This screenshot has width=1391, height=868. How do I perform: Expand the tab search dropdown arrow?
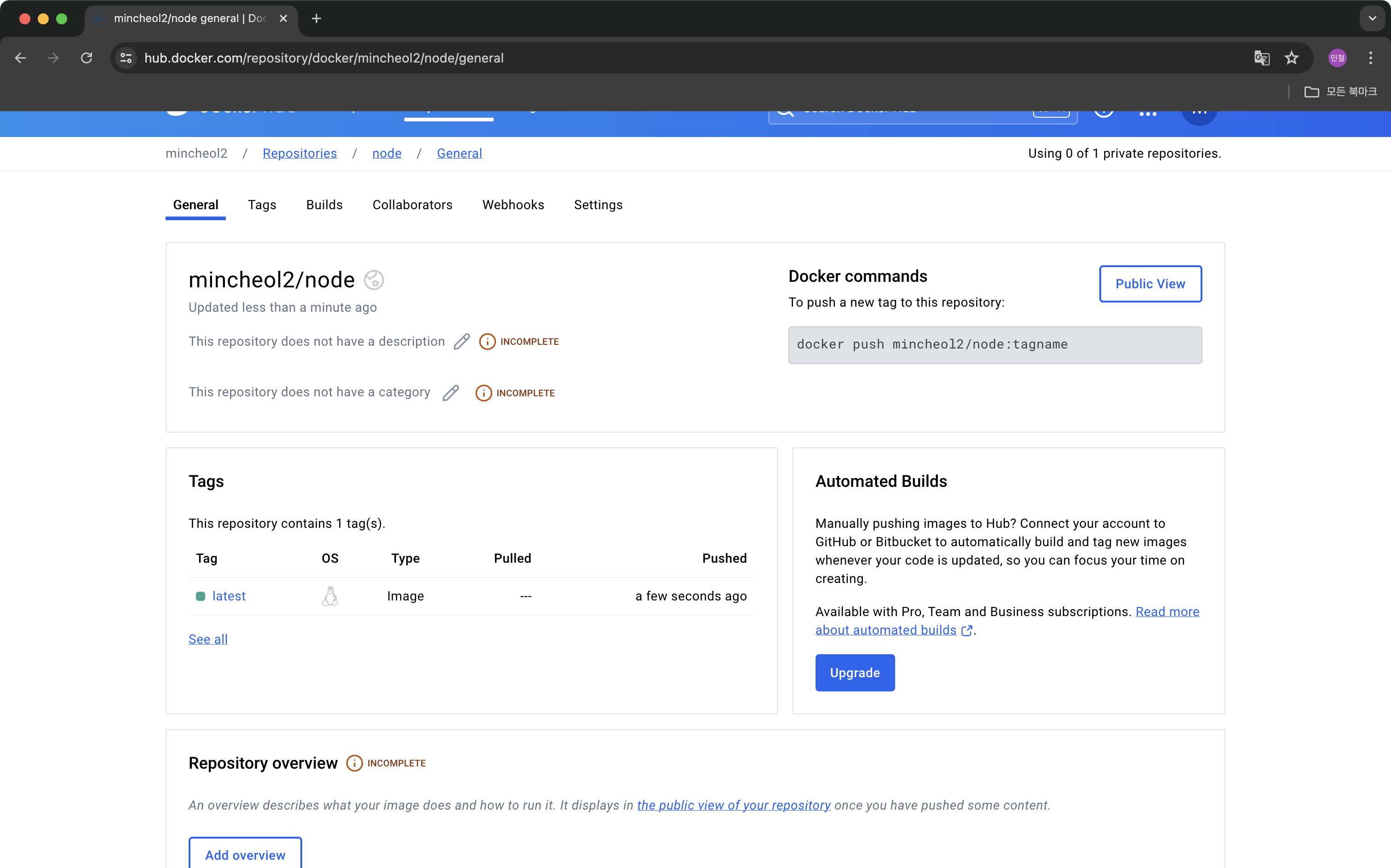(x=1372, y=18)
